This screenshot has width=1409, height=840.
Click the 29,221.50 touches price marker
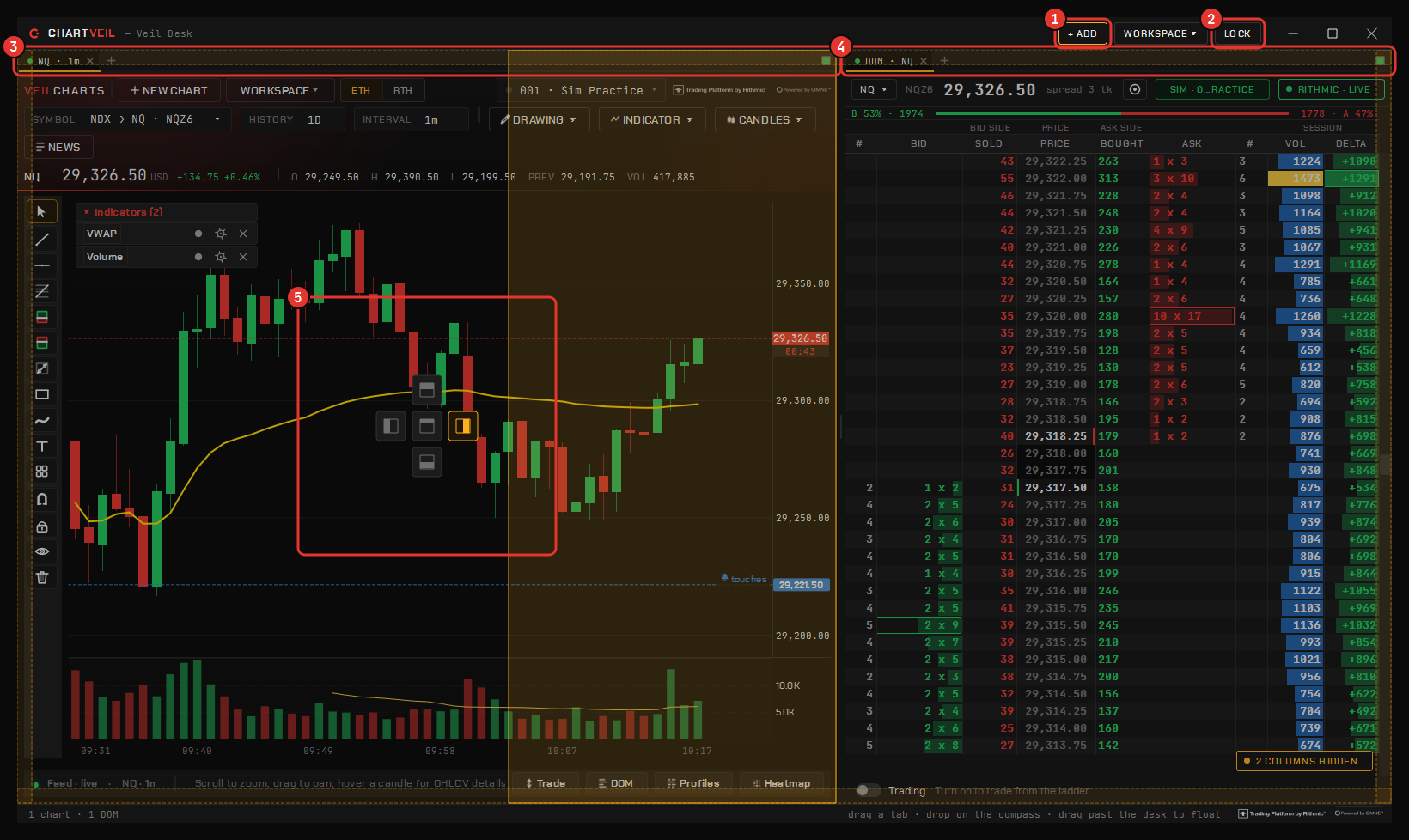(801, 585)
